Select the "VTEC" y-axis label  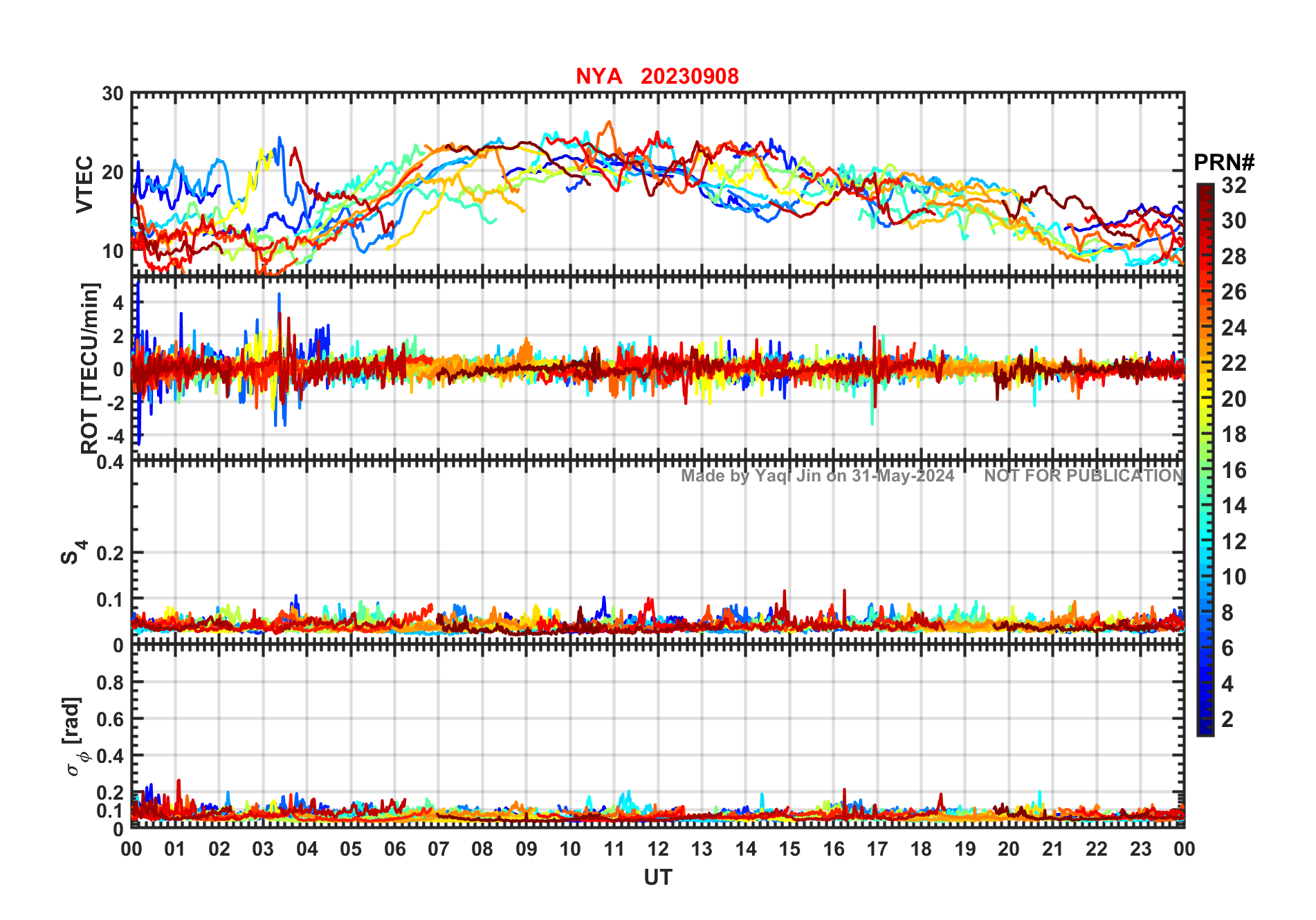(84, 185)
